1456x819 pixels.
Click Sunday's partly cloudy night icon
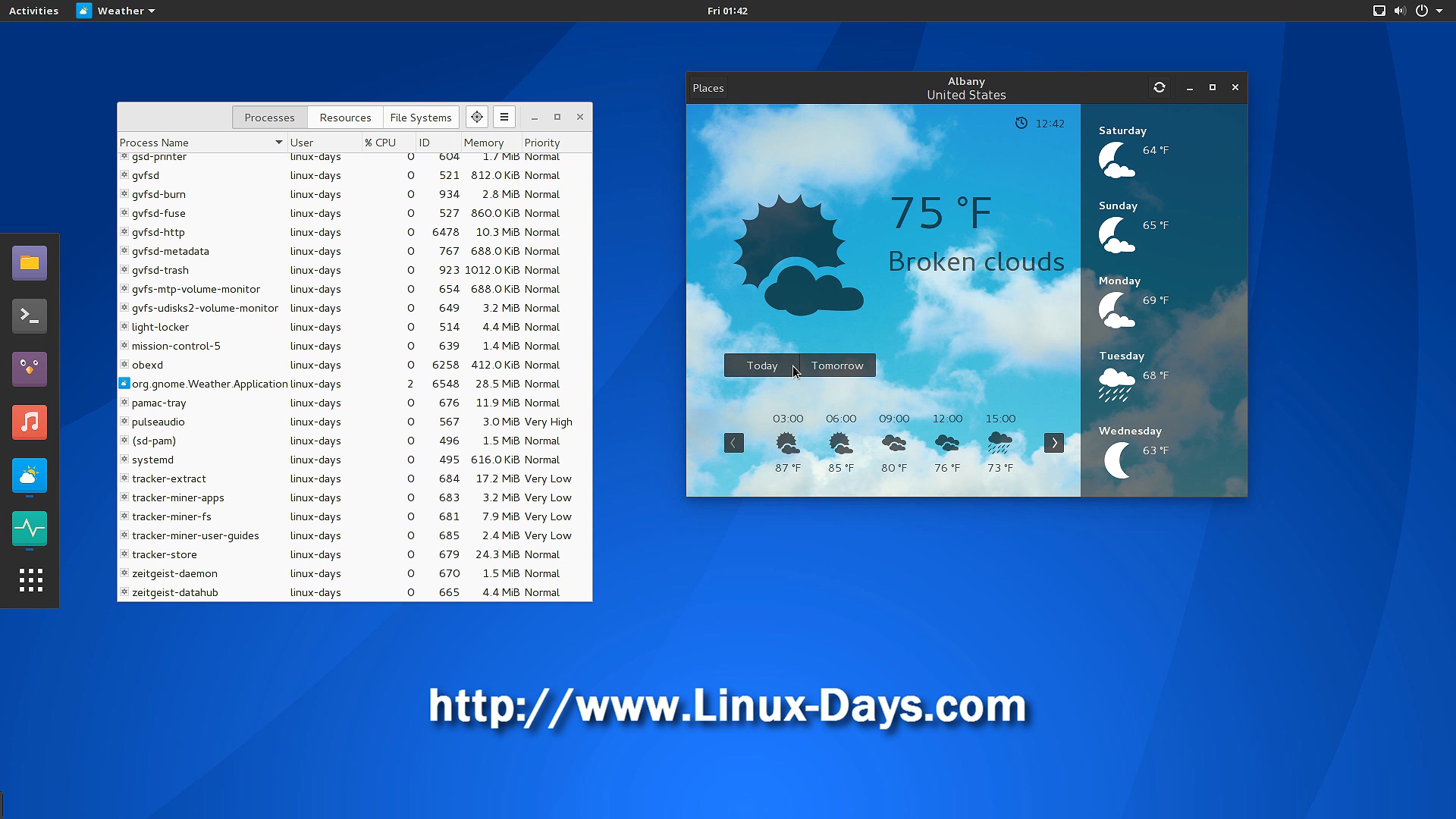pos(1116,235)
